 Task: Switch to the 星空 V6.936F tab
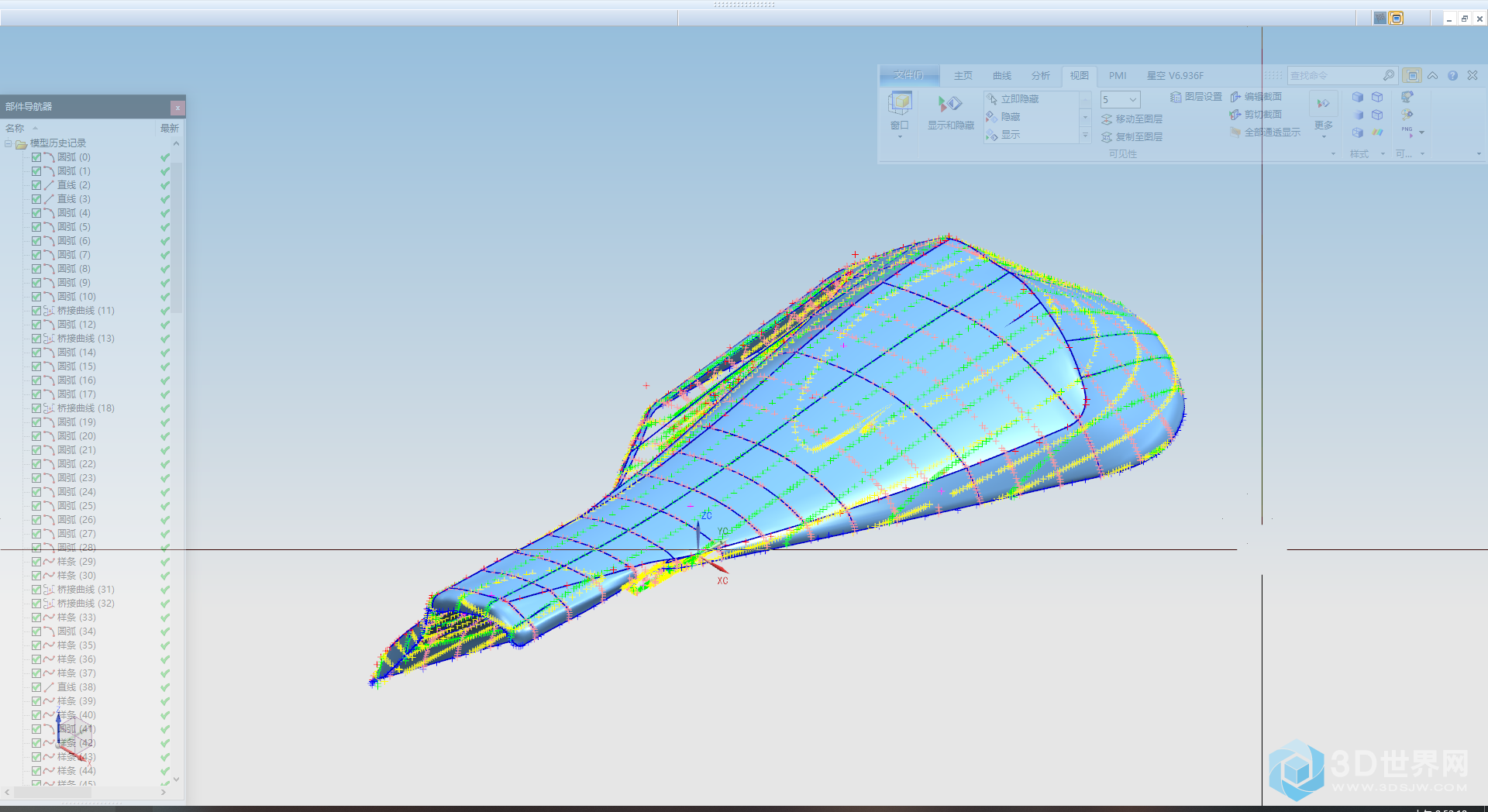[1175, 76]
